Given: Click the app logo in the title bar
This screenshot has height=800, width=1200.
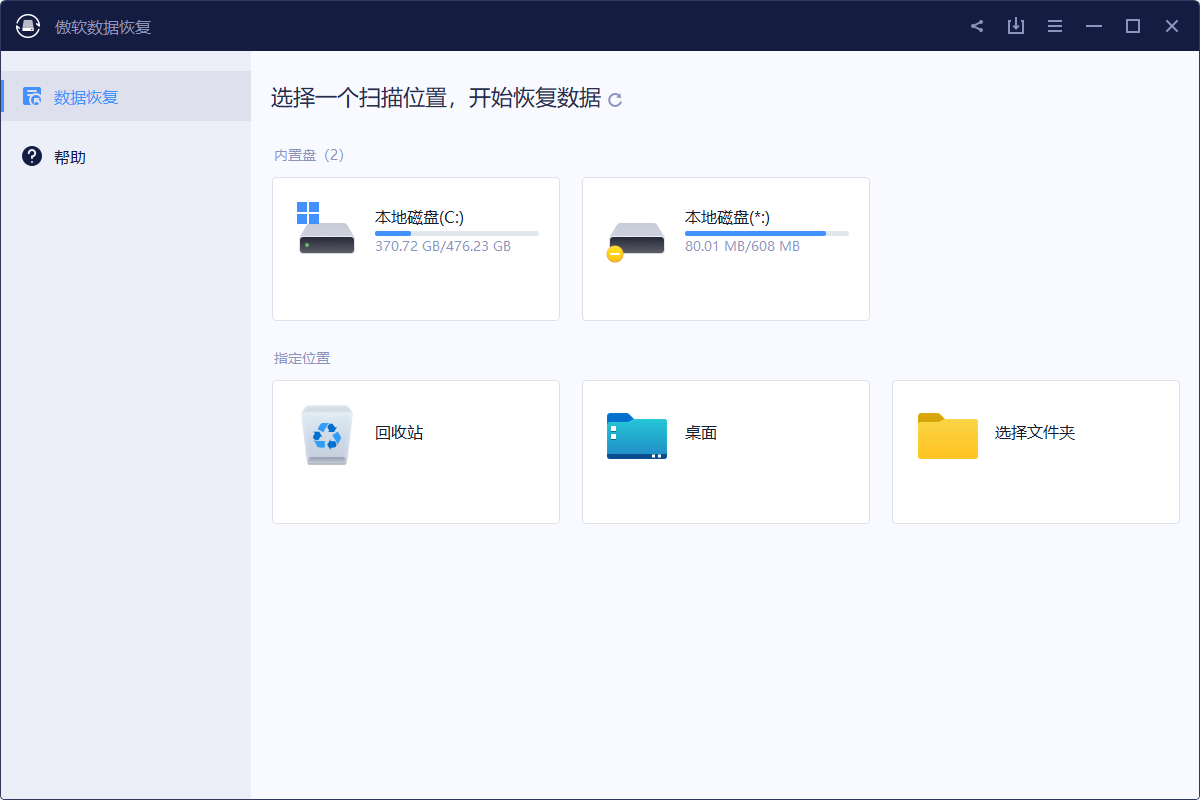Looking at the screenshot, I should pos(27,25).
